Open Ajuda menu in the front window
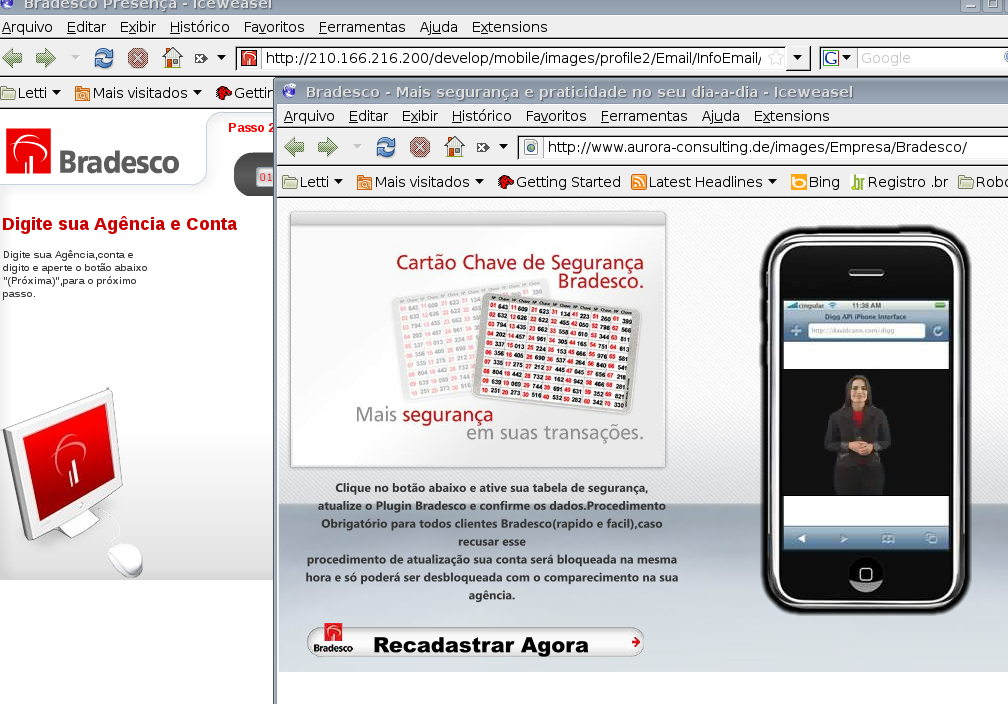1008x704 pixels. click(721, 116)
